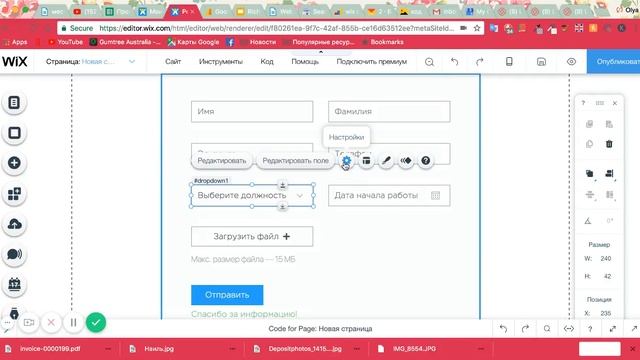Click the width W value 240
The image size is (640, 360).
[606, 259]
